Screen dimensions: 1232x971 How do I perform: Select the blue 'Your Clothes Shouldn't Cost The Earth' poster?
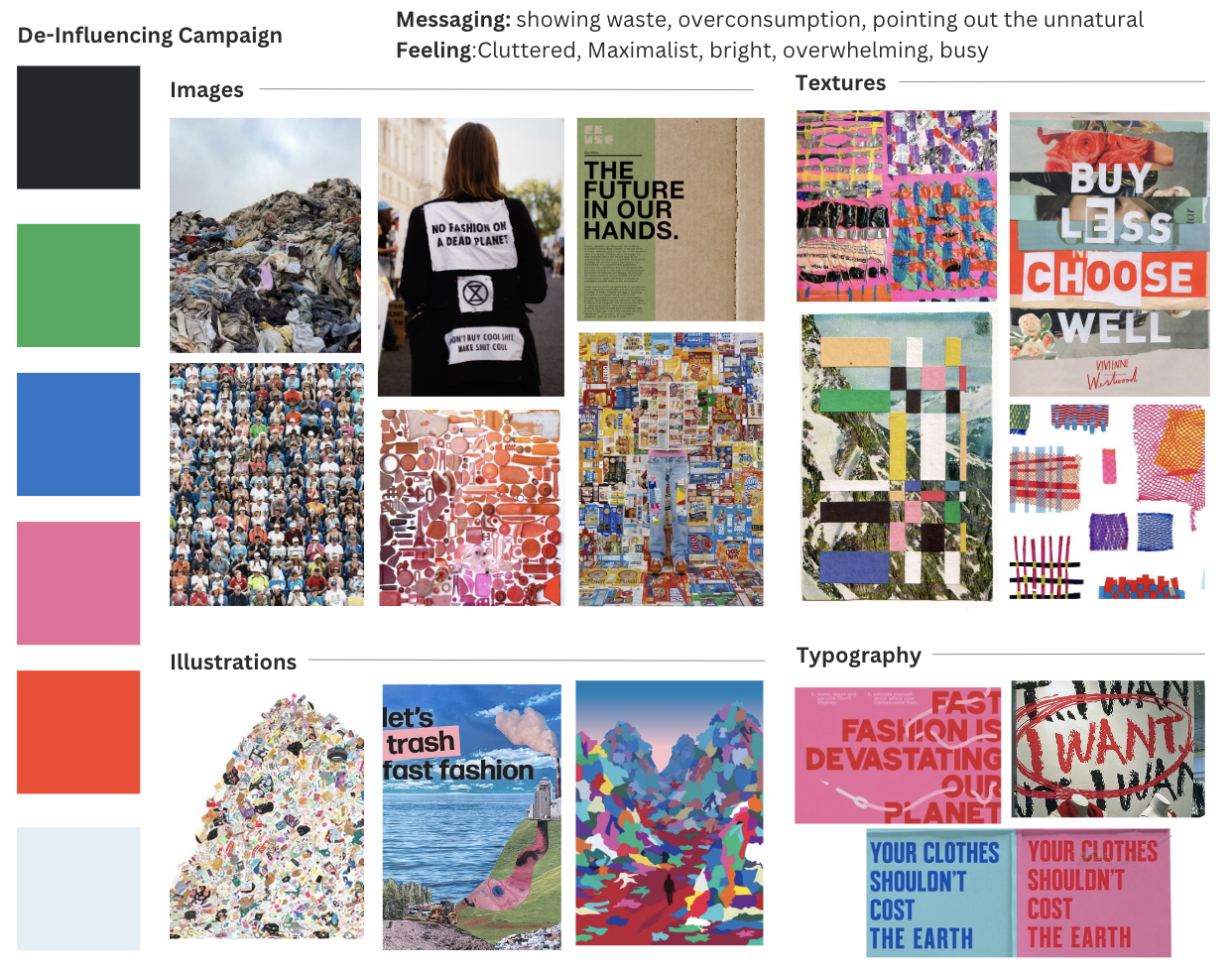coord(940,893)
